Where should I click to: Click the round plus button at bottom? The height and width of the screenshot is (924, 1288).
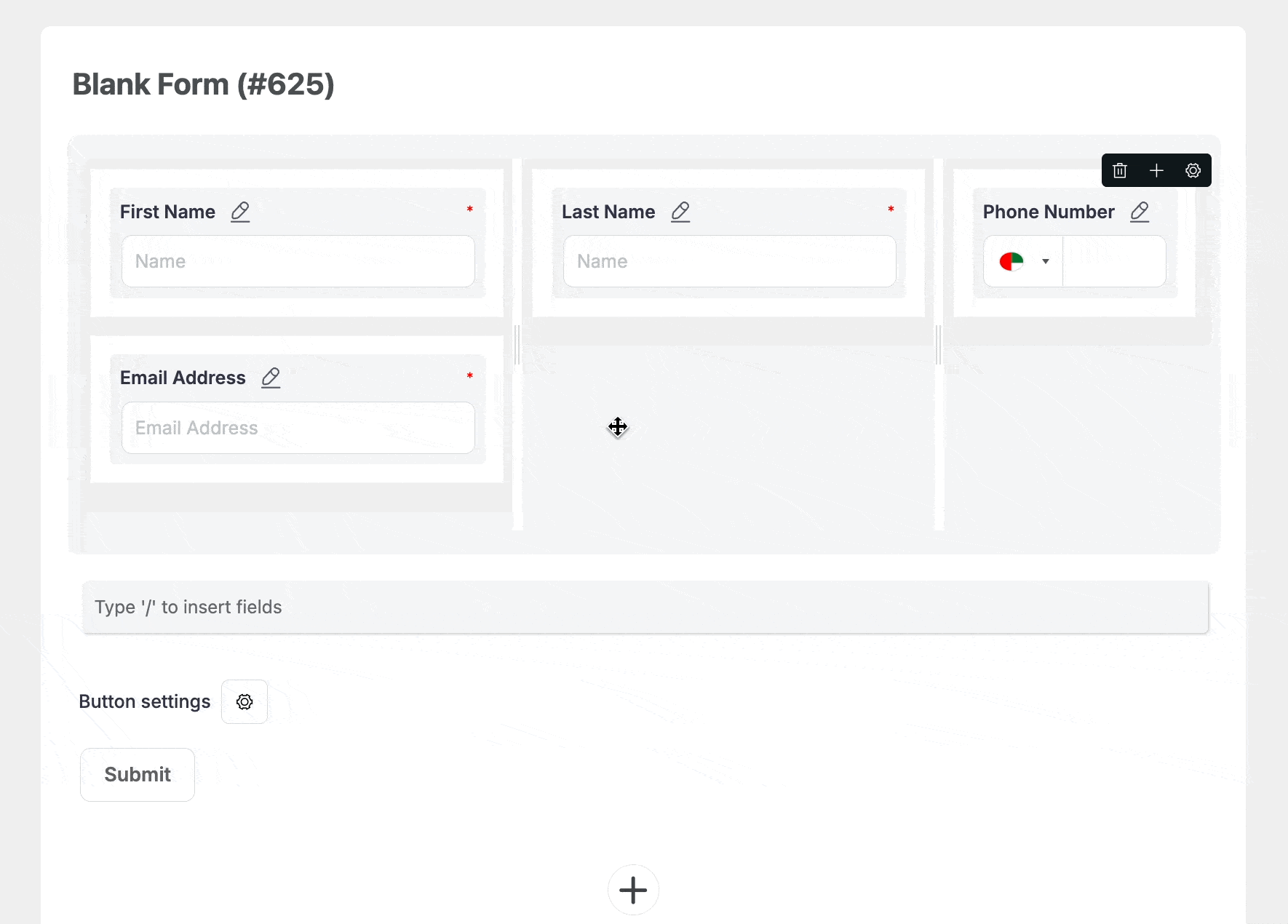pyautogui.click(x=633, y=889)
